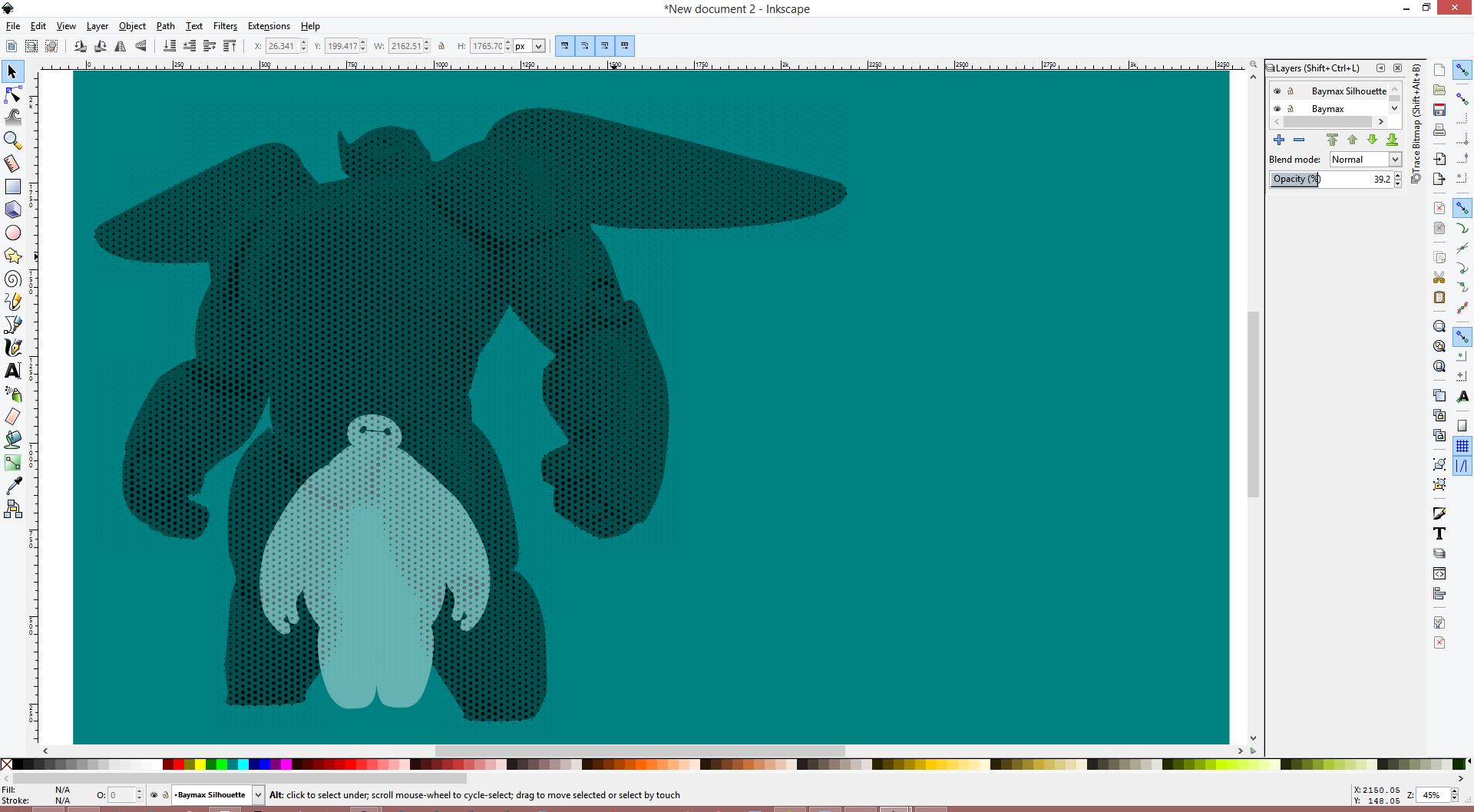The height and width of the screenshot is (812, 1474).
Task: Toggle current layer lock in status bar
Action: click(165, 795)
